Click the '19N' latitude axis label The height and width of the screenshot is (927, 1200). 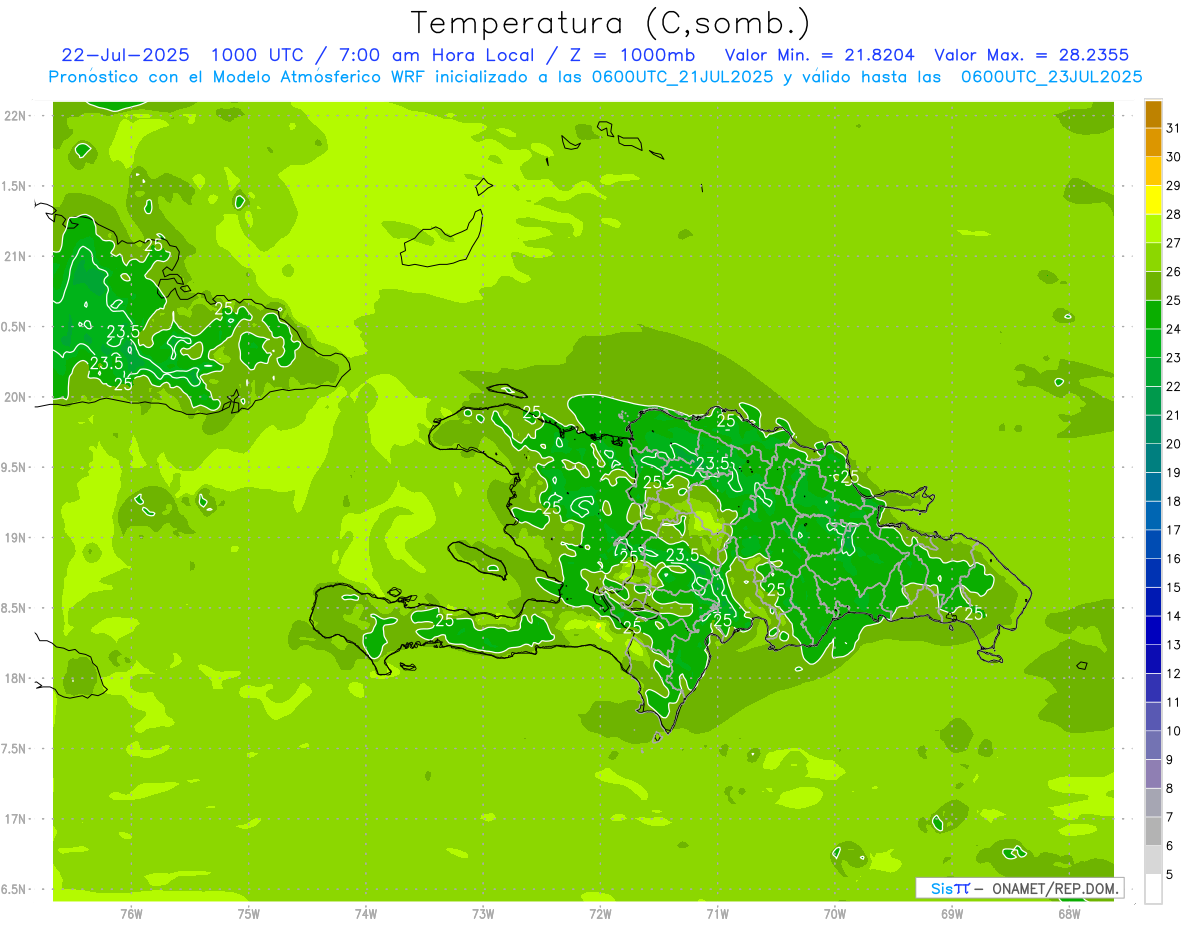[x=15, y=538]
